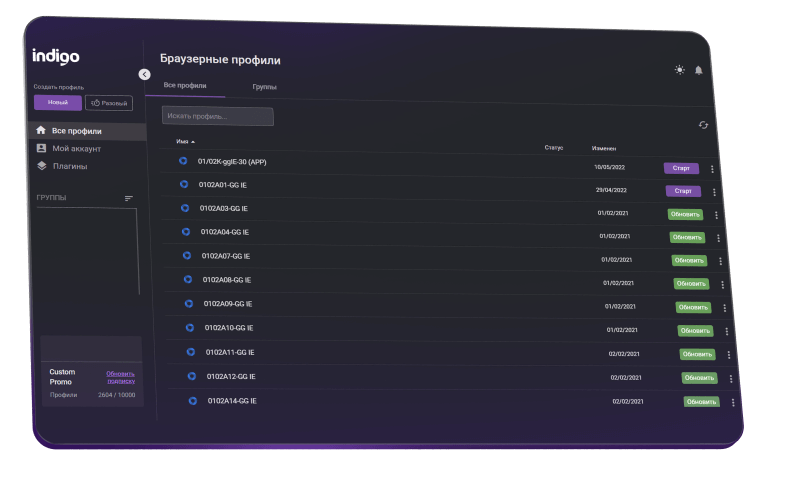The width and height of the screenshot is (787, 484).
Task: Collapse the sidebar with the arrow button
Action: [x=144, y=74]
